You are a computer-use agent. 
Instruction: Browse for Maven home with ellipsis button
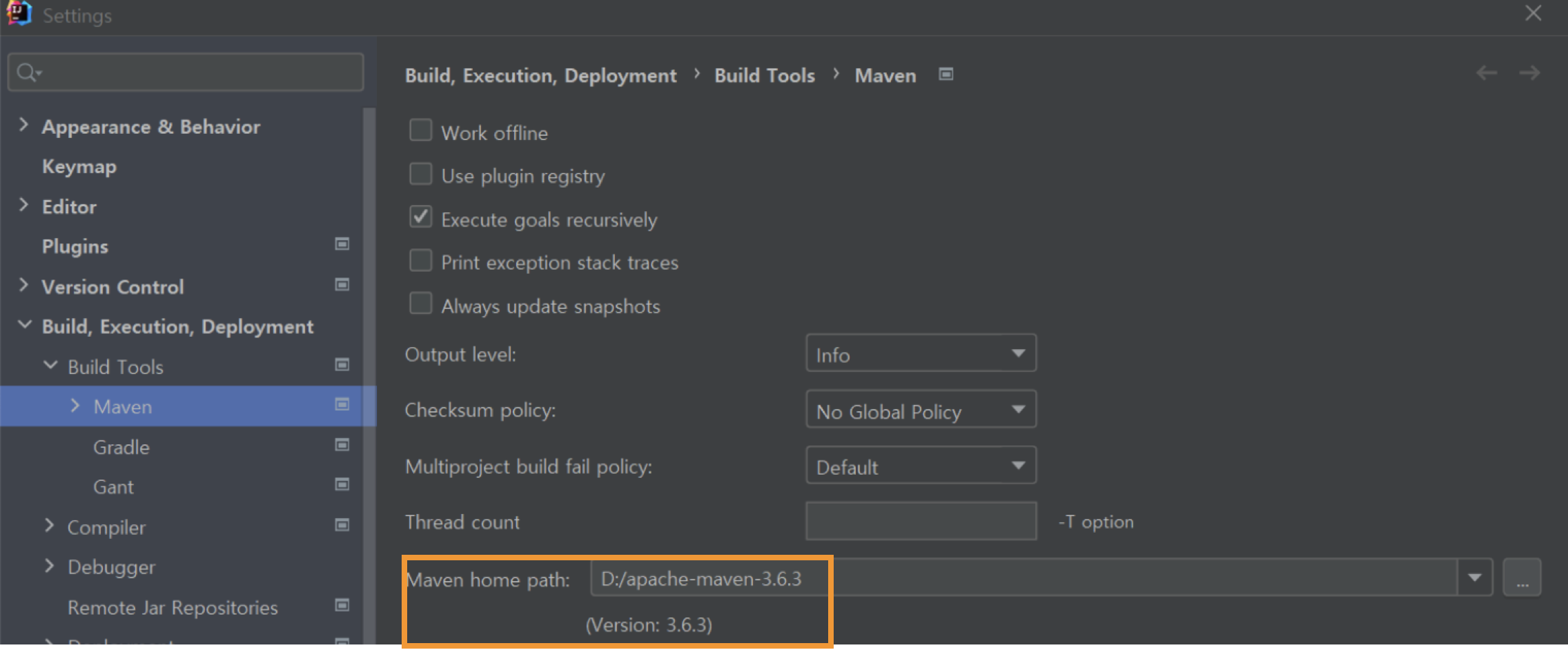coord(1522,578)
